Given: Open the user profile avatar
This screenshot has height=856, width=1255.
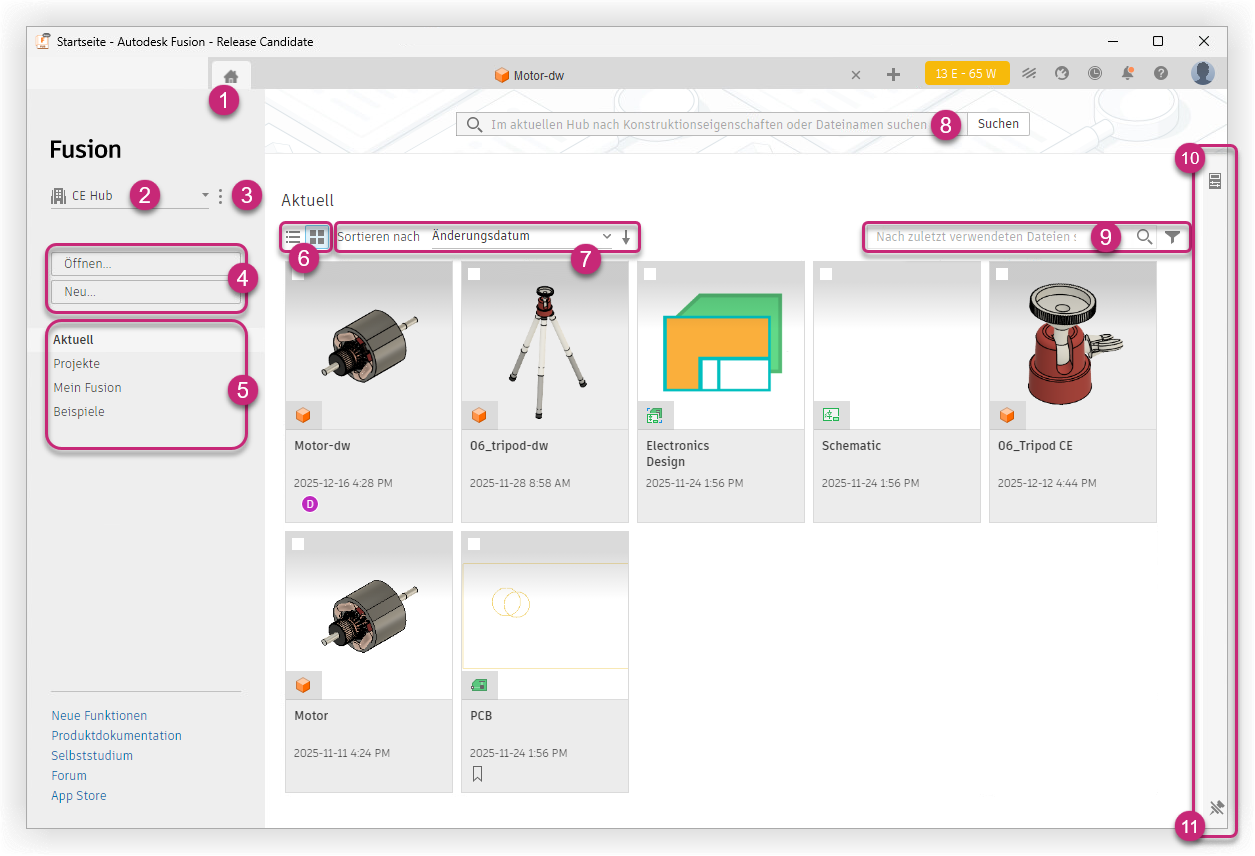Looking at the screenshot, I should (1203, 73).
